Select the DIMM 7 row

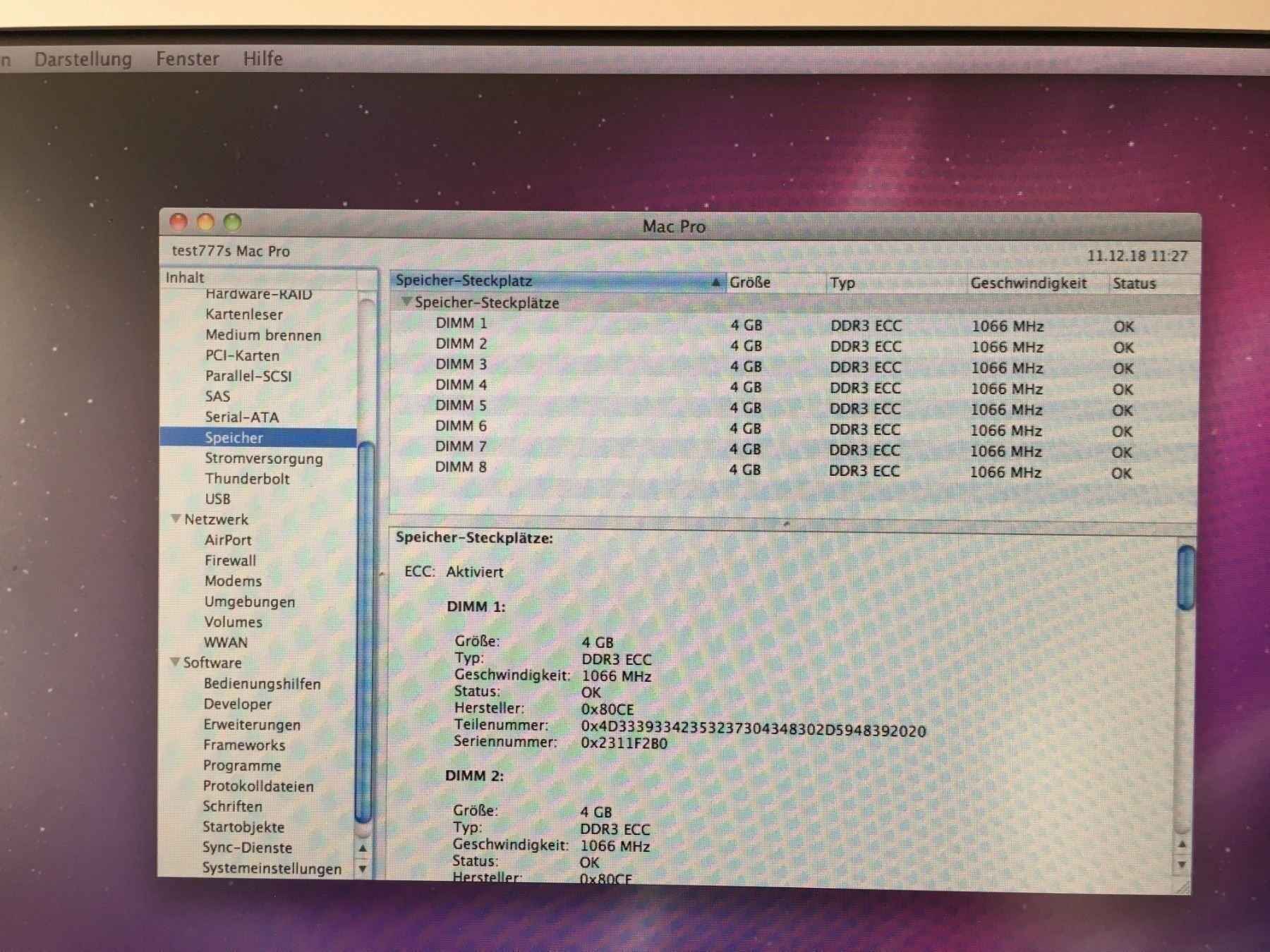pos(794,448)
